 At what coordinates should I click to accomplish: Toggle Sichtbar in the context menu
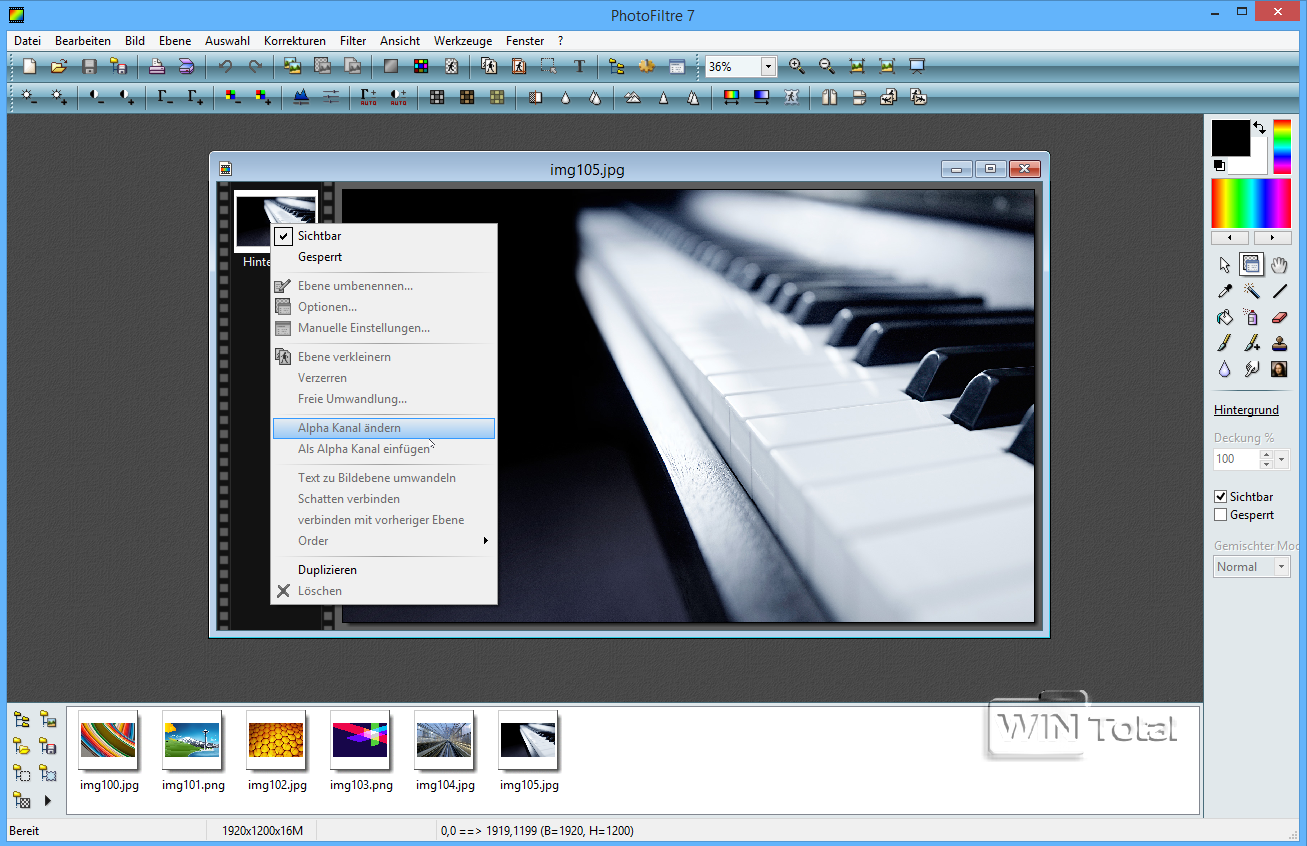point(320,236)
